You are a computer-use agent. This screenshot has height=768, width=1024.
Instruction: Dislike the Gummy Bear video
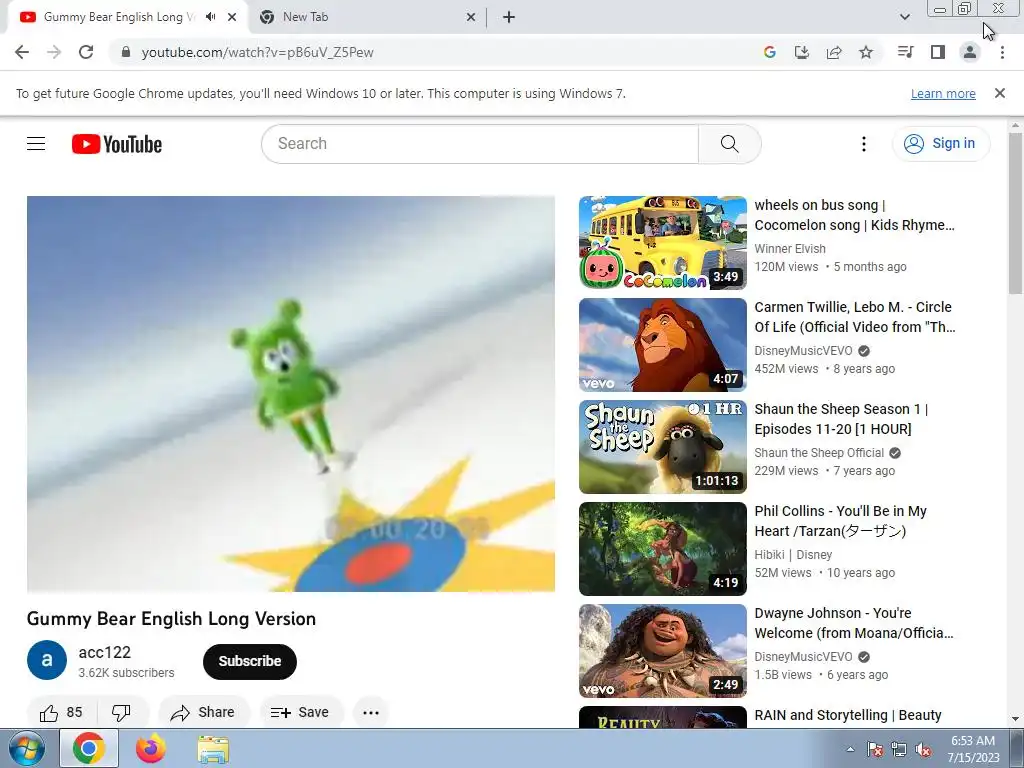pyautogui.click(x=121, y=712)
